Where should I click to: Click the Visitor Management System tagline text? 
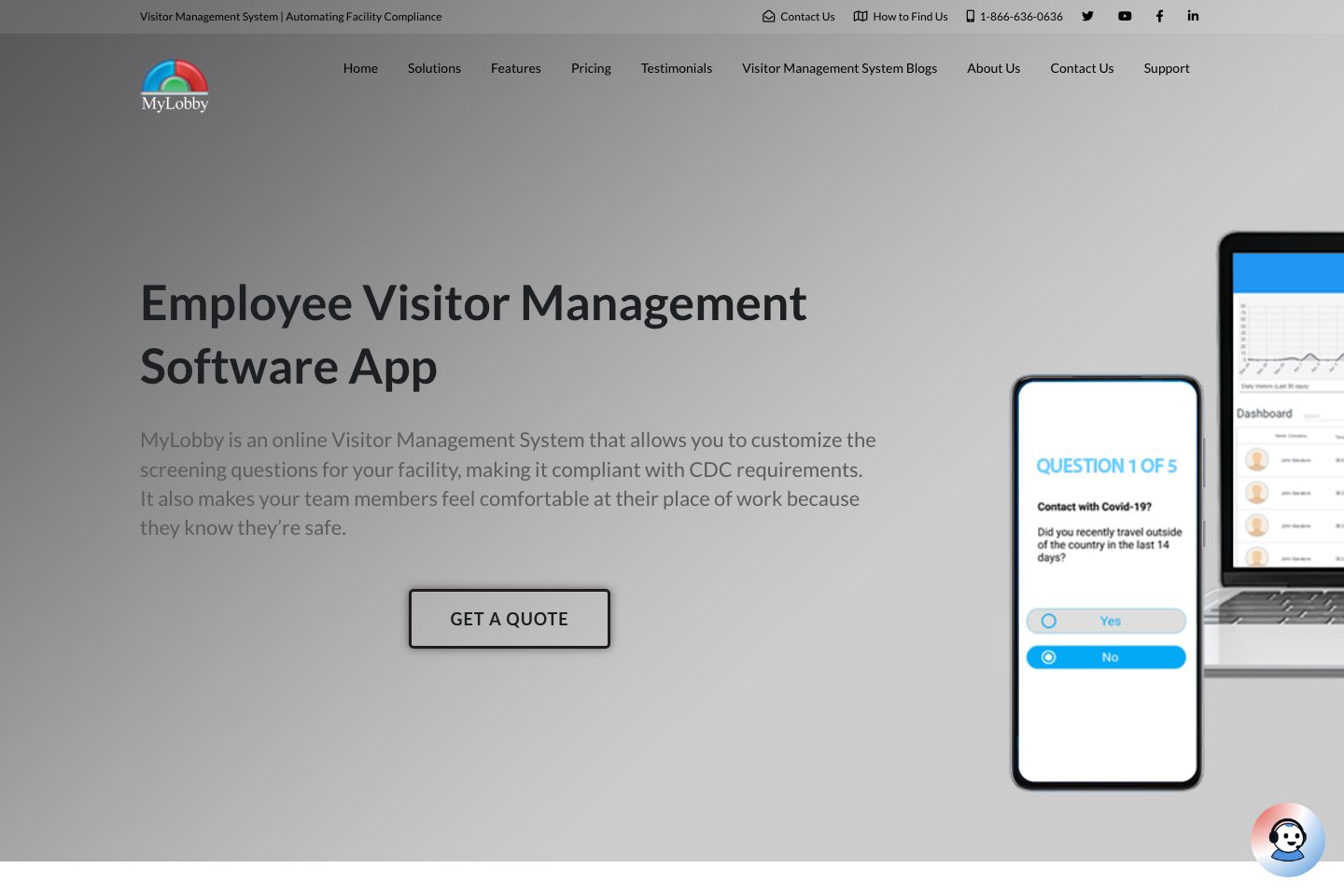[x=291, y=16]
